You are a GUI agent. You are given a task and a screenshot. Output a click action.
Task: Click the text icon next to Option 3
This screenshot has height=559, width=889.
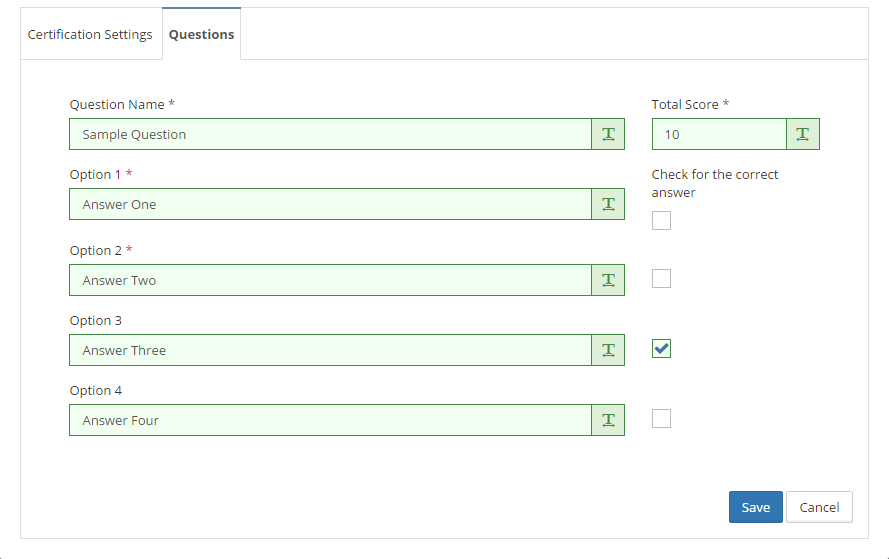point(608,350)
